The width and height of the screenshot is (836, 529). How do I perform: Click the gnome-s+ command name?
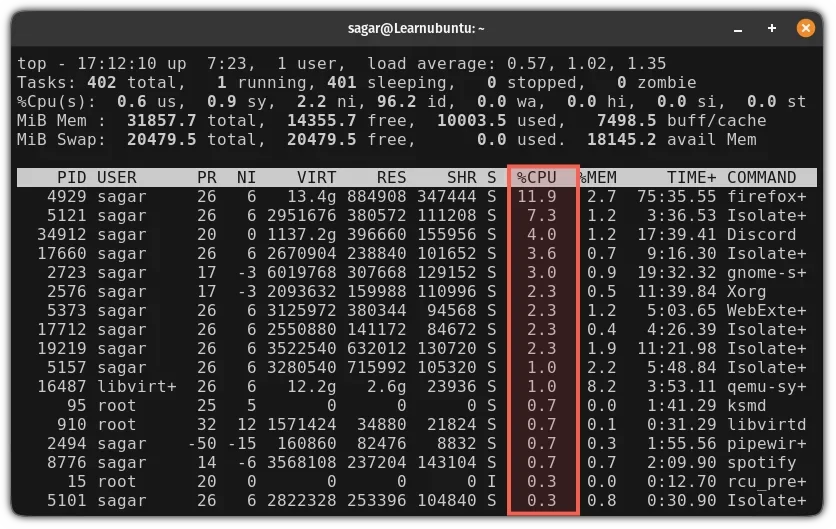767,272
